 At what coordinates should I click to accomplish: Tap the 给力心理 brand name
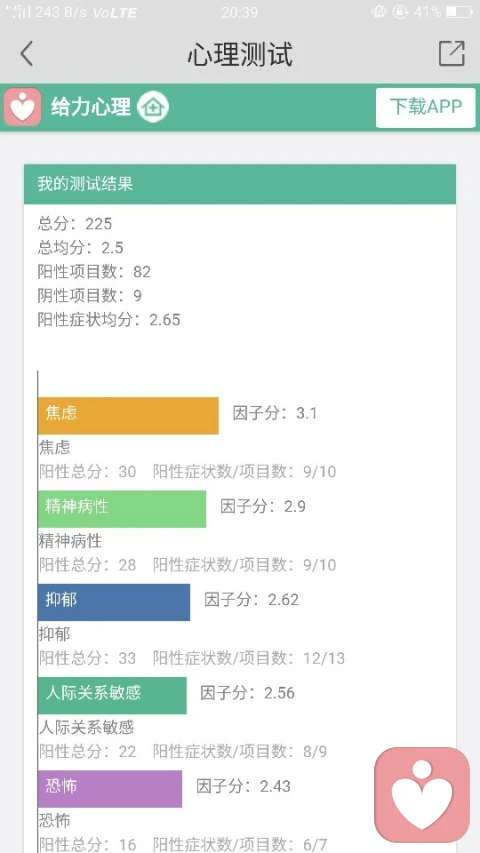[91, 107]
